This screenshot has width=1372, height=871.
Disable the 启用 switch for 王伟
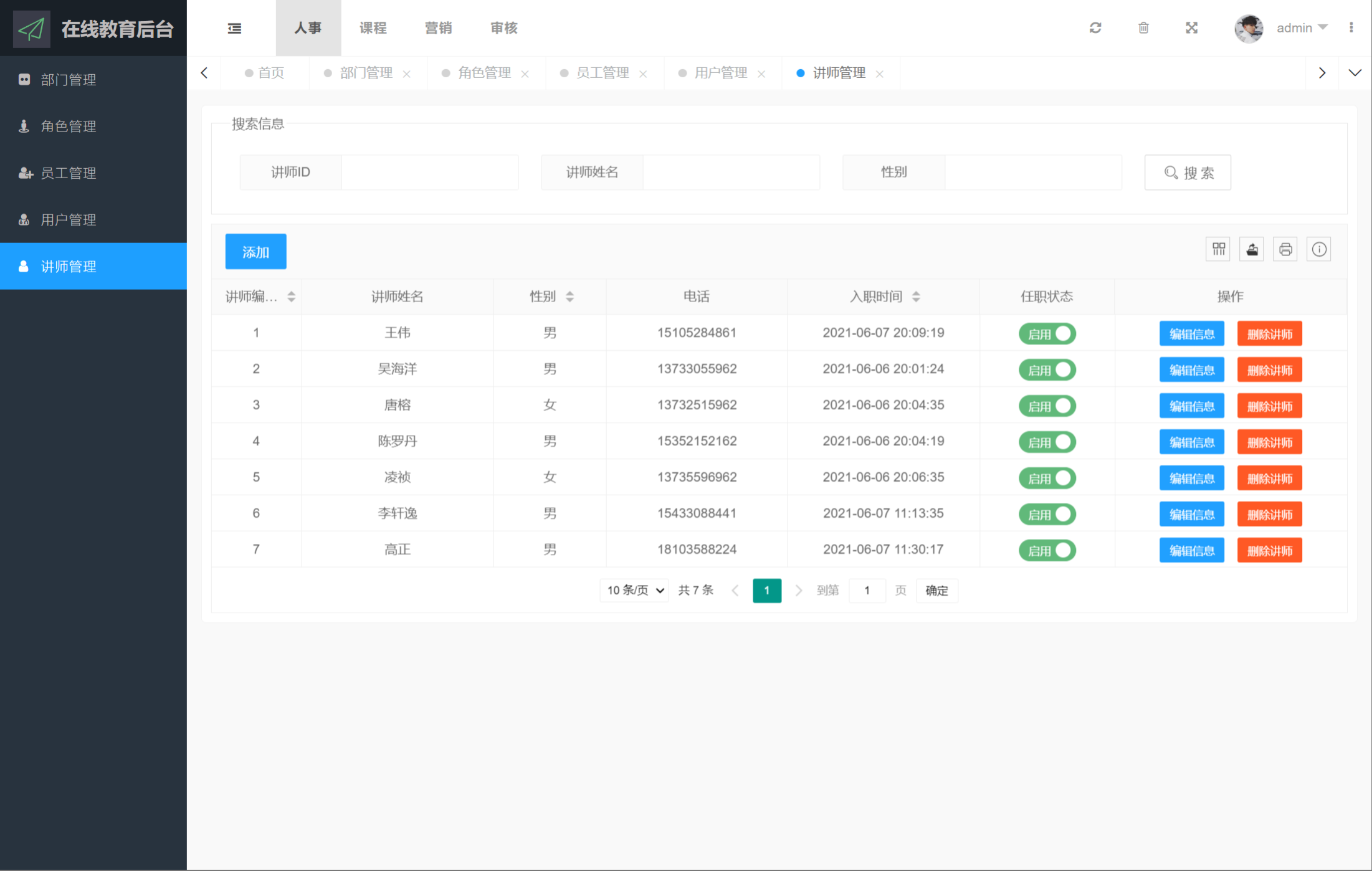tap(1047, 334)
